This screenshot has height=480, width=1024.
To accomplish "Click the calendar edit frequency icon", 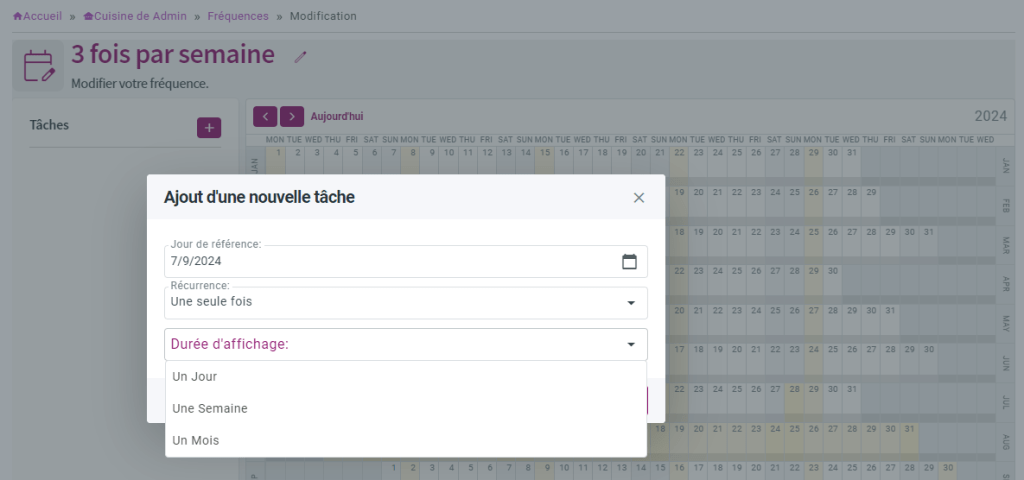I will click(x=38, y=65).
